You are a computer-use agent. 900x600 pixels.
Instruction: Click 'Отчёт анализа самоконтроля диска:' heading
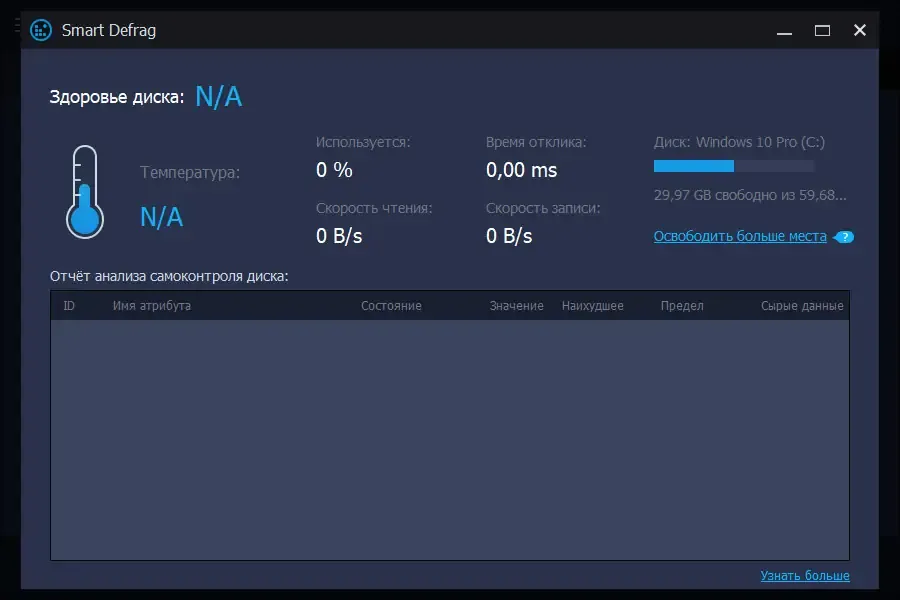click(169, 276)
